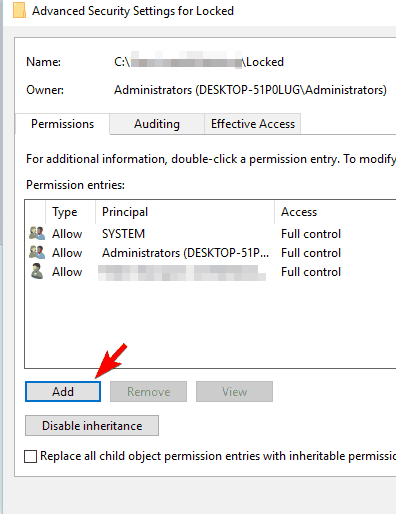The height and width of the screenshot is (514, 396).
Task: Click the Remove button
Action: tap(148, 391)
